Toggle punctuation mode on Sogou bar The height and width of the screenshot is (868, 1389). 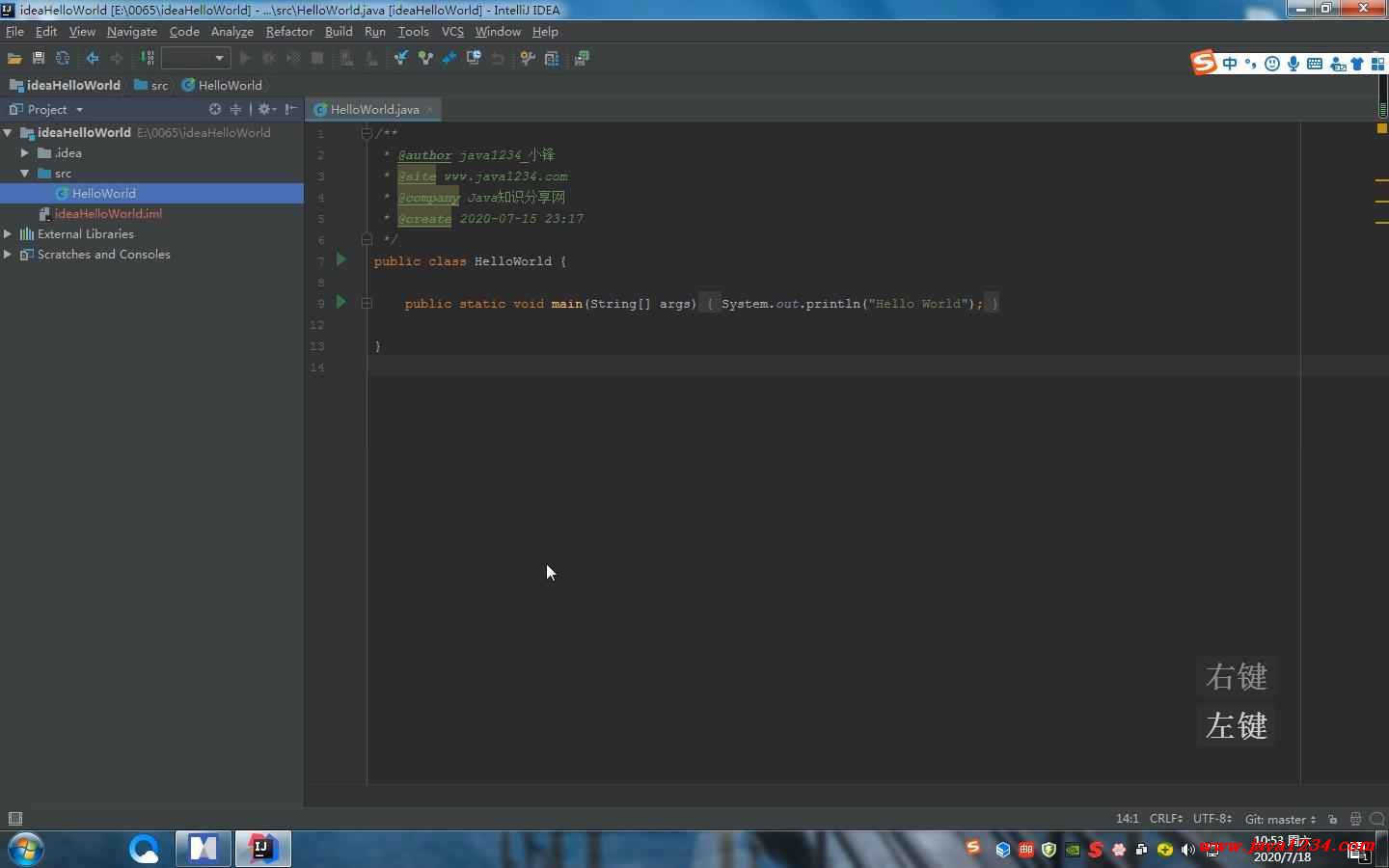click(x=1251, y=64)
